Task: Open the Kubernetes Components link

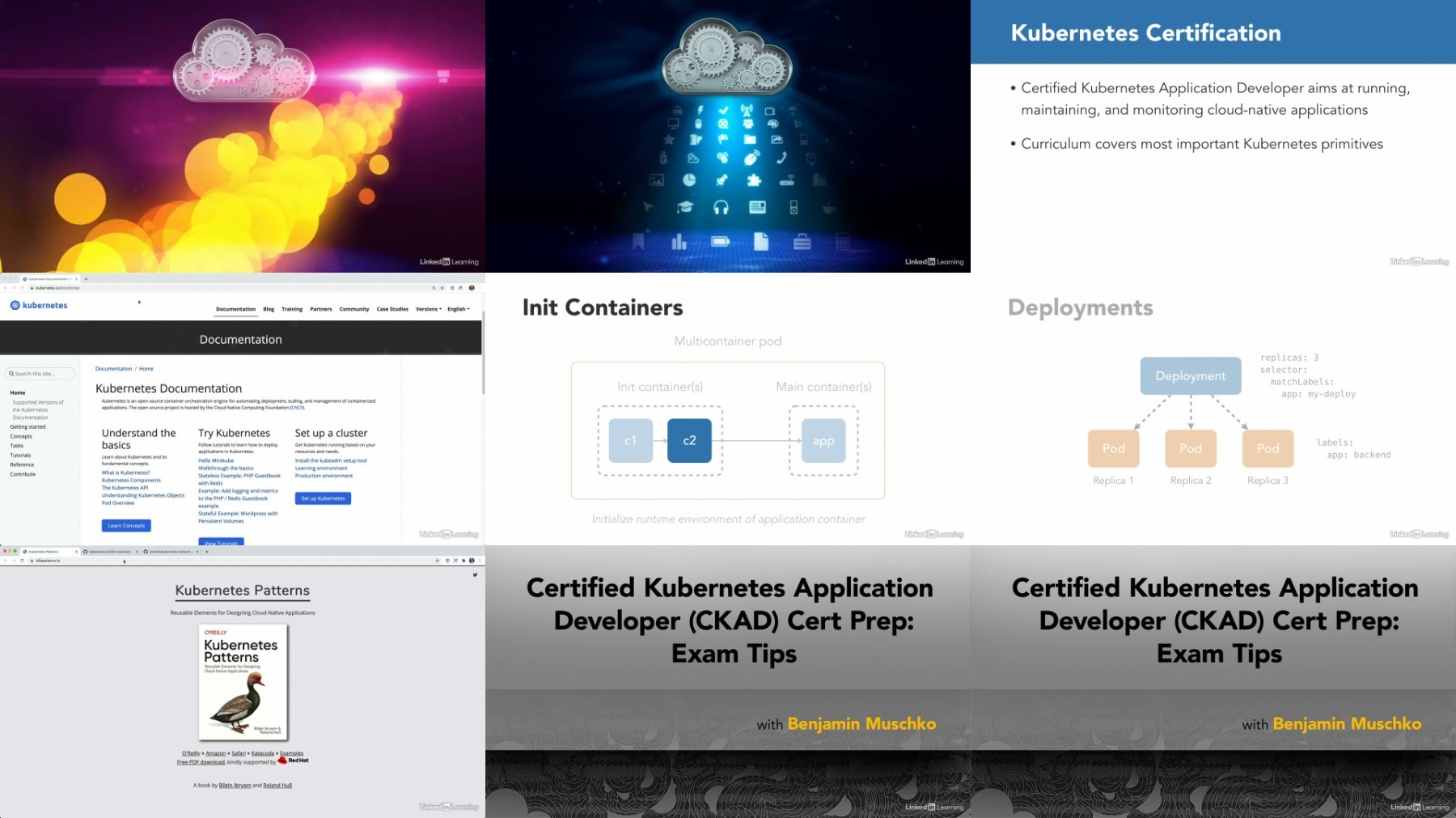Action: tap(131, 481)
